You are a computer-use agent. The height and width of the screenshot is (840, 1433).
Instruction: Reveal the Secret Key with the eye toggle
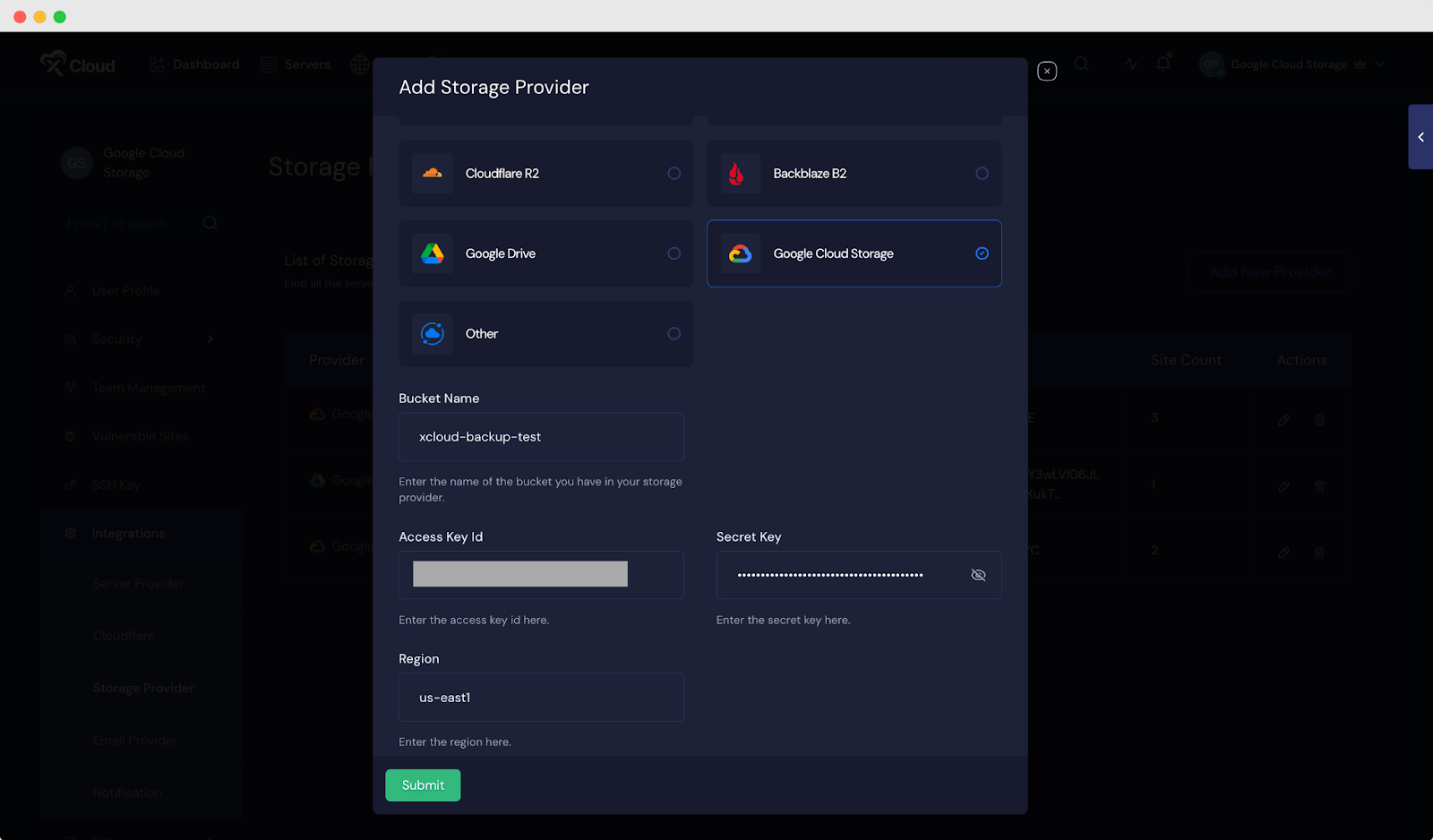tap(978, 575)
